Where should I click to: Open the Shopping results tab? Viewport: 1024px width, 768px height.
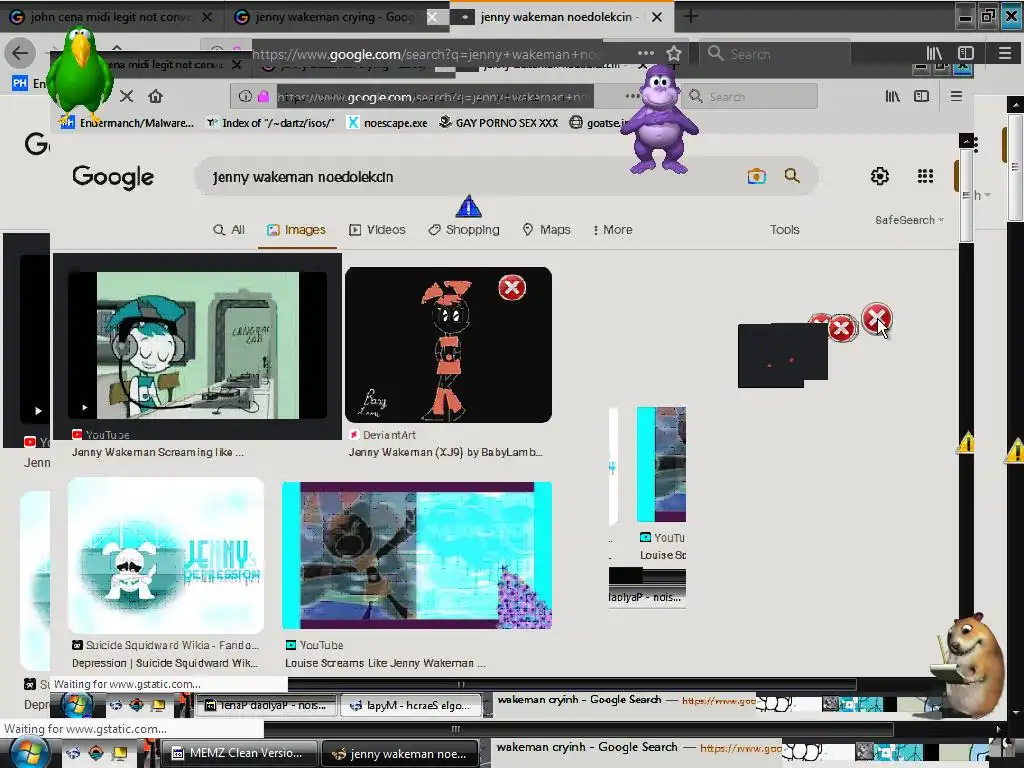click(464, 230)
